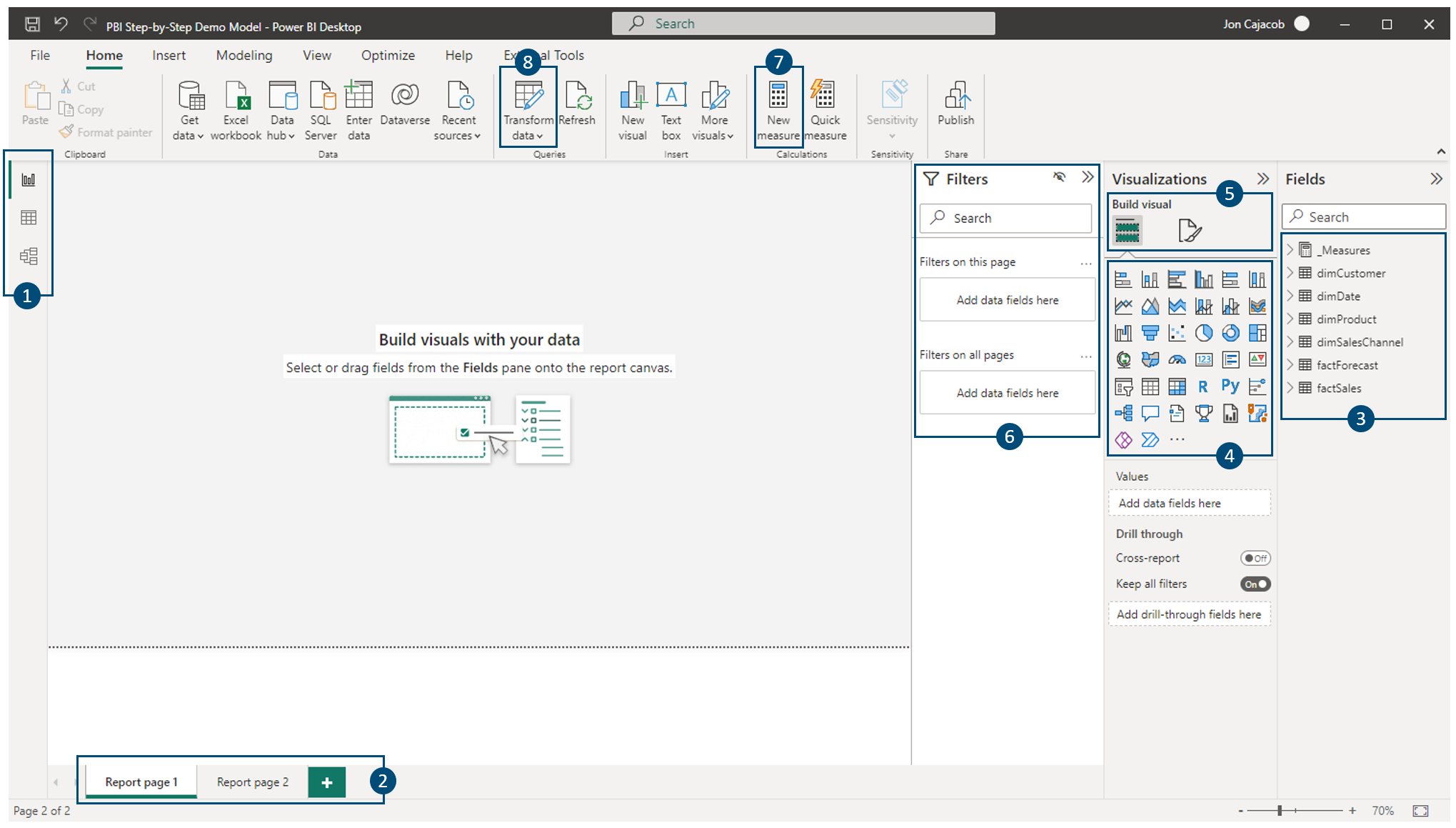Select the Card (123) visual
1456x828 pixels.
[x=1204, y=359]
